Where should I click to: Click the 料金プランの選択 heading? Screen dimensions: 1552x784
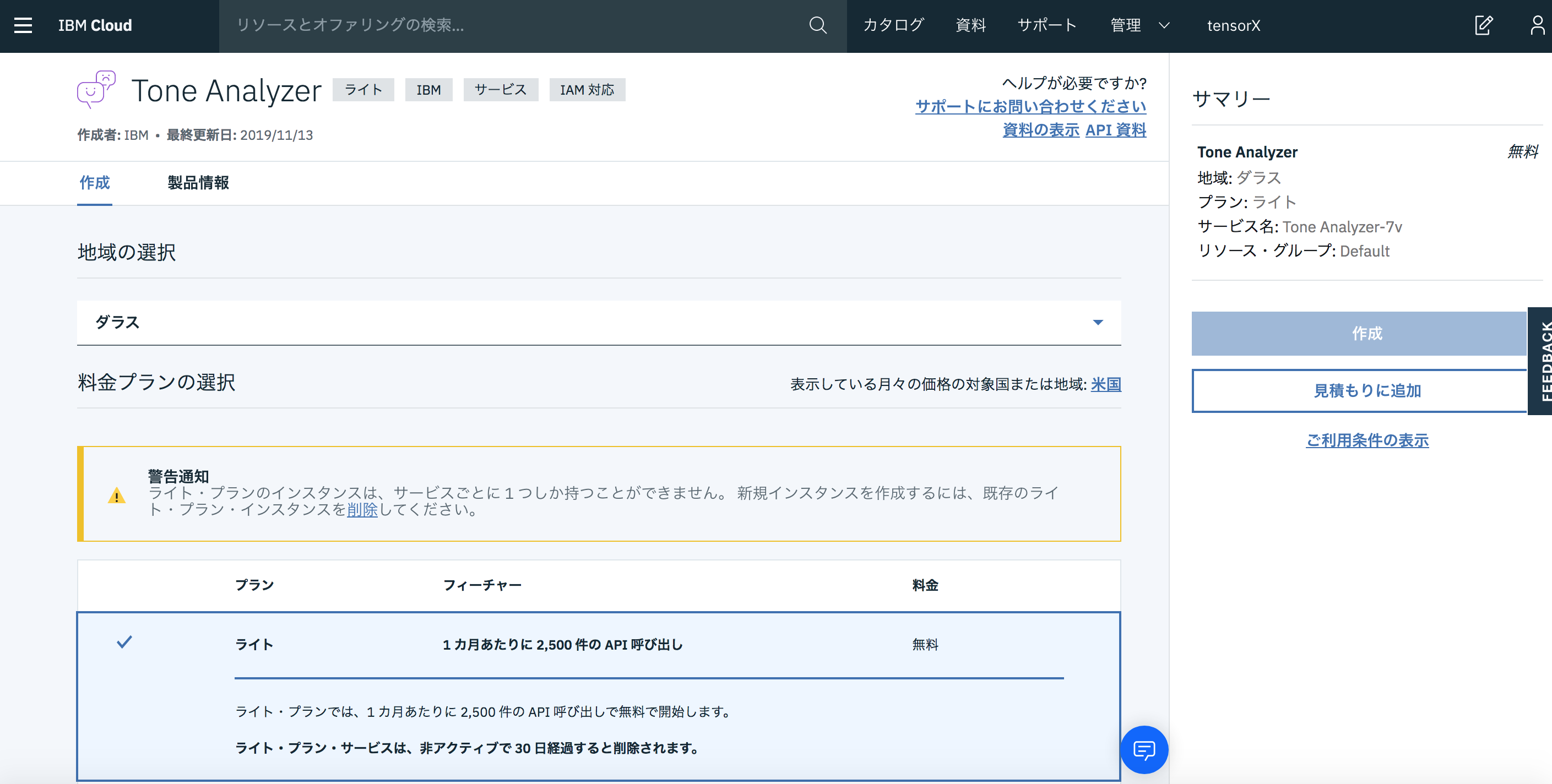[x=156, y=383]
